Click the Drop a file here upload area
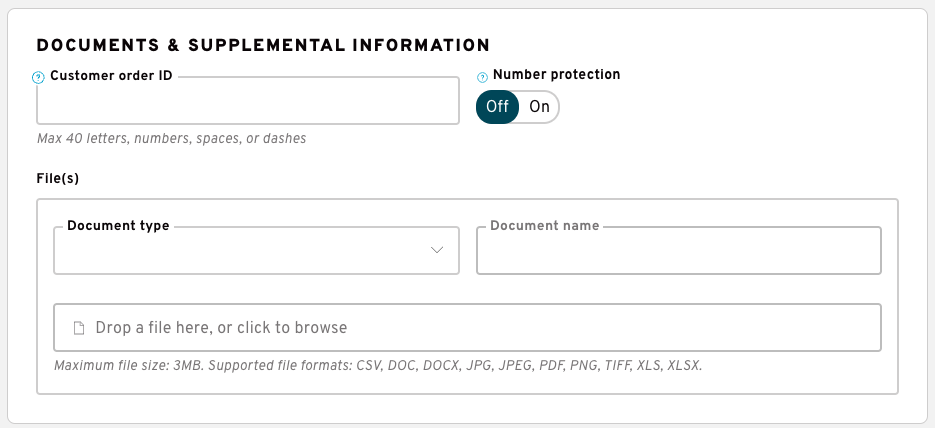The width and height of the screenshot is (935, 428). coord(468,327)
